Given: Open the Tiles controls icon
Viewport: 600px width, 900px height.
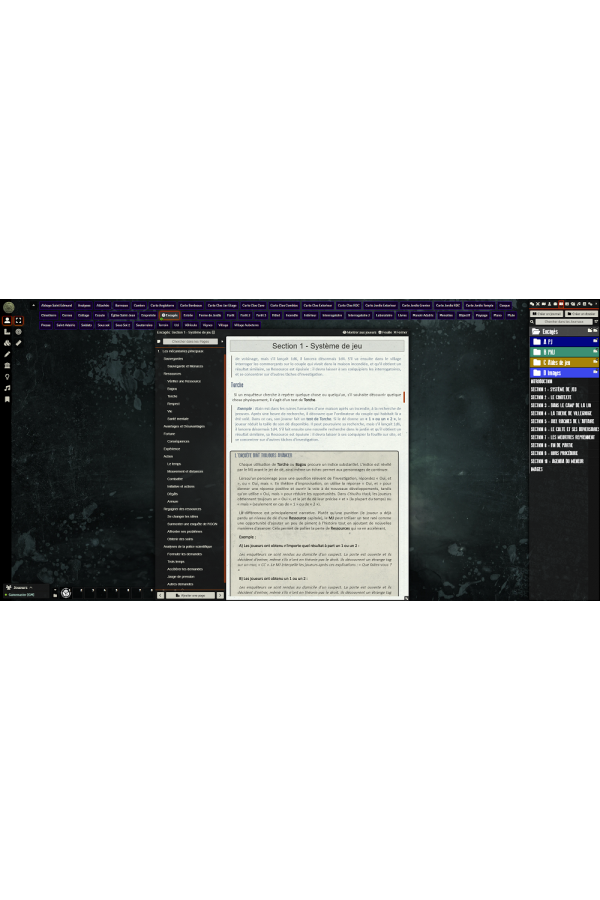Looking at the screenshot, I should [7, 343].
